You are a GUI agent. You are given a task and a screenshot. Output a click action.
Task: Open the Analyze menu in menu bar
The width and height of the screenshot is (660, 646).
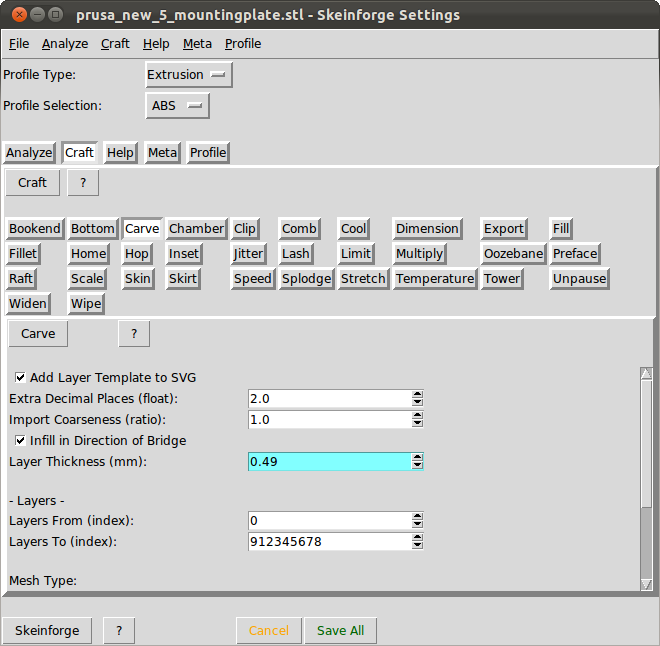[65, 43]
